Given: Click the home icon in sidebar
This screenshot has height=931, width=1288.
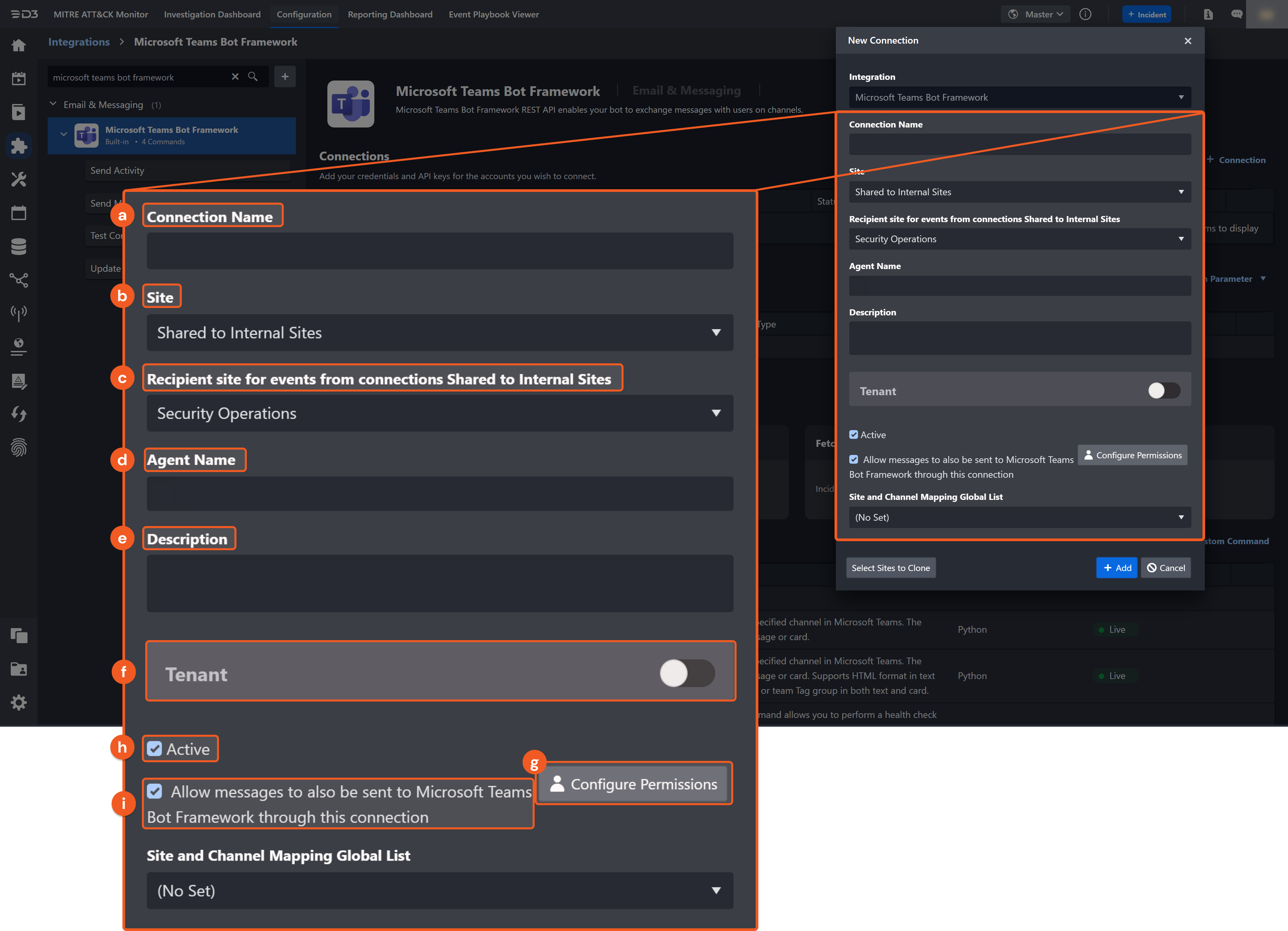Looking at the screenshot, I should coord(19,45).
